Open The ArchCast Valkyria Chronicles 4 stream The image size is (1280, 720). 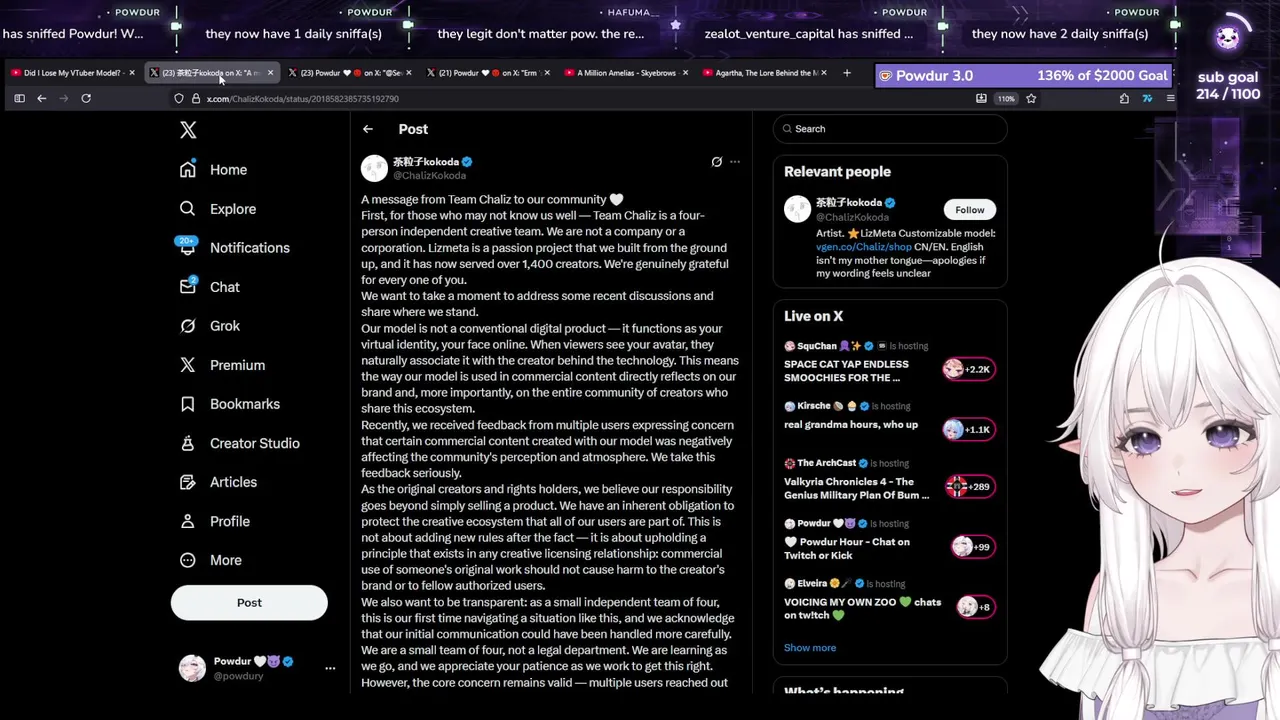pyautogui.click(x=856, y=488)
